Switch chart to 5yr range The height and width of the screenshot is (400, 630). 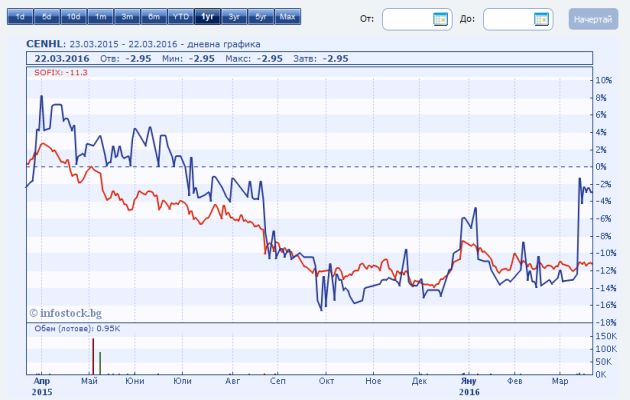(261, 17)
